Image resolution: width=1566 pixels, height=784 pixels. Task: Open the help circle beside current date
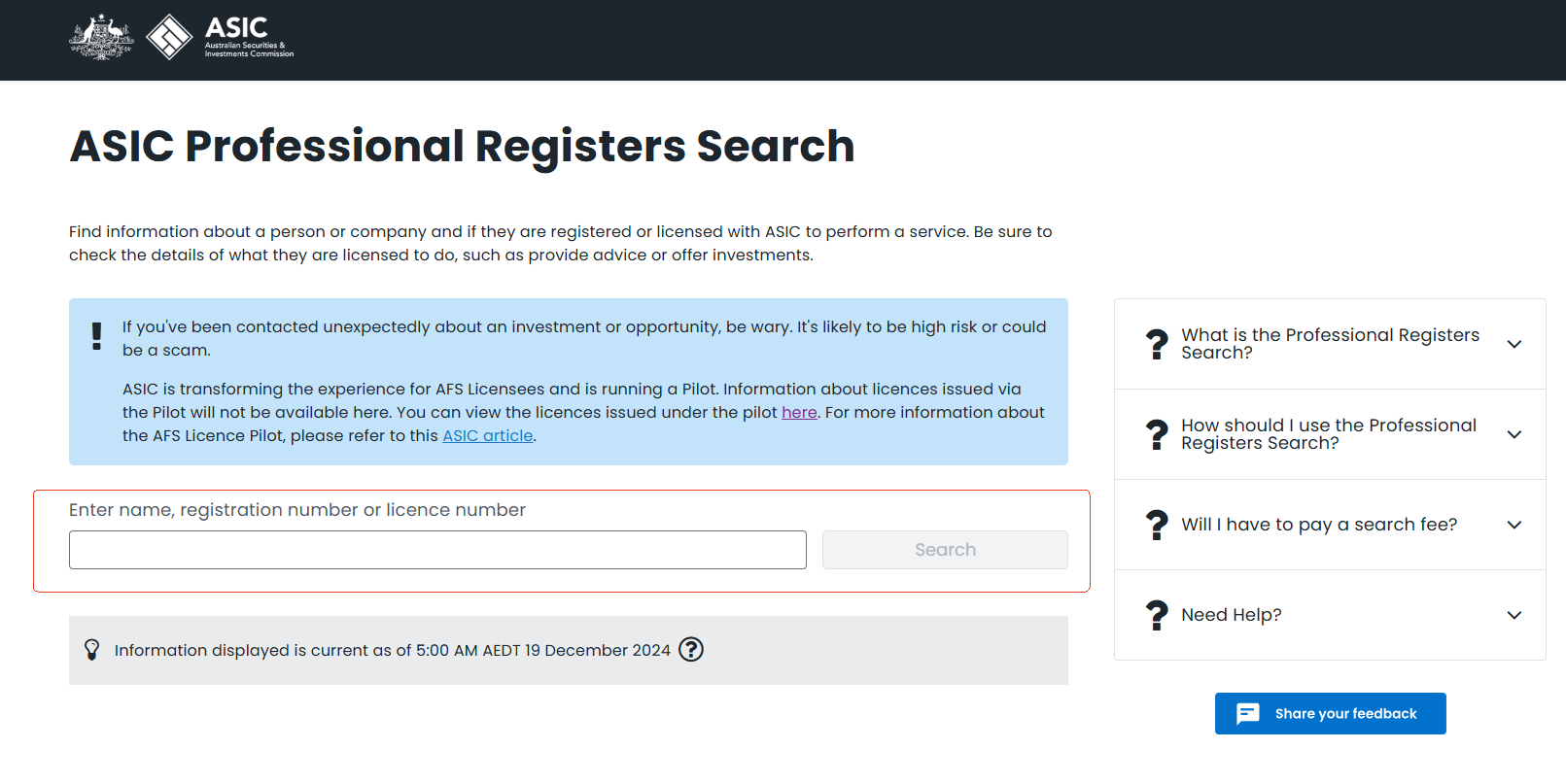691,650
